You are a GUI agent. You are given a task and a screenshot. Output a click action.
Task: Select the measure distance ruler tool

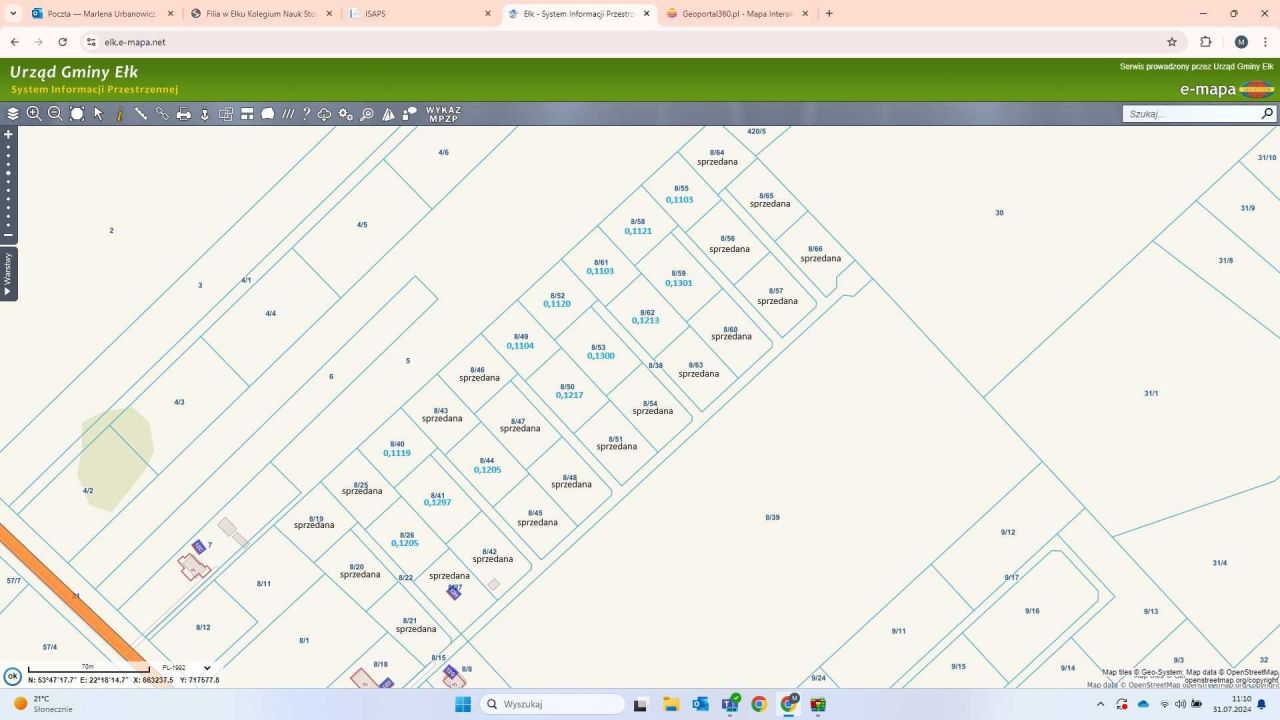pos(141,114)
